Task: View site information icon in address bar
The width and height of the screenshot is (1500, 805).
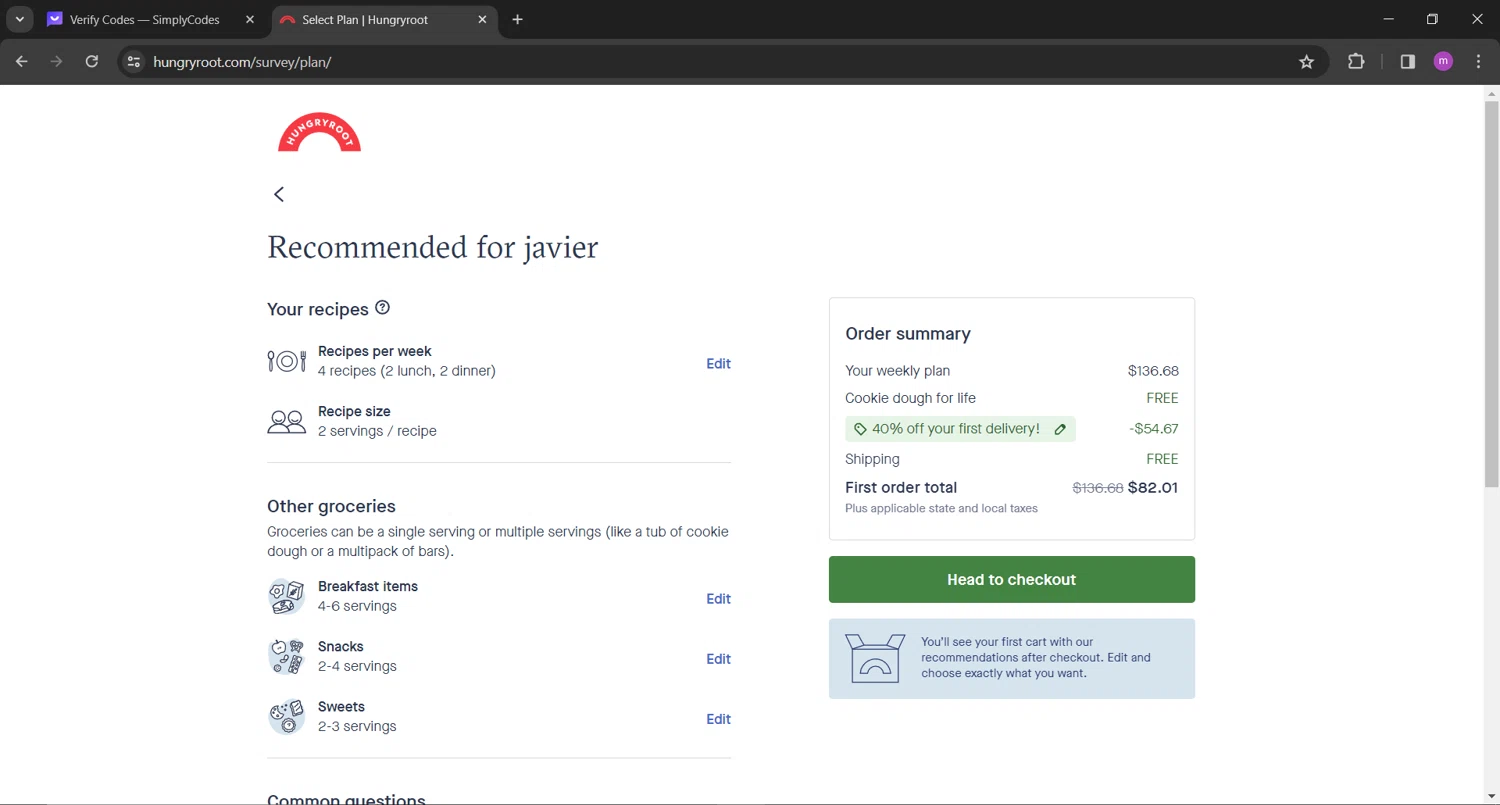Action: coord(133,62)
